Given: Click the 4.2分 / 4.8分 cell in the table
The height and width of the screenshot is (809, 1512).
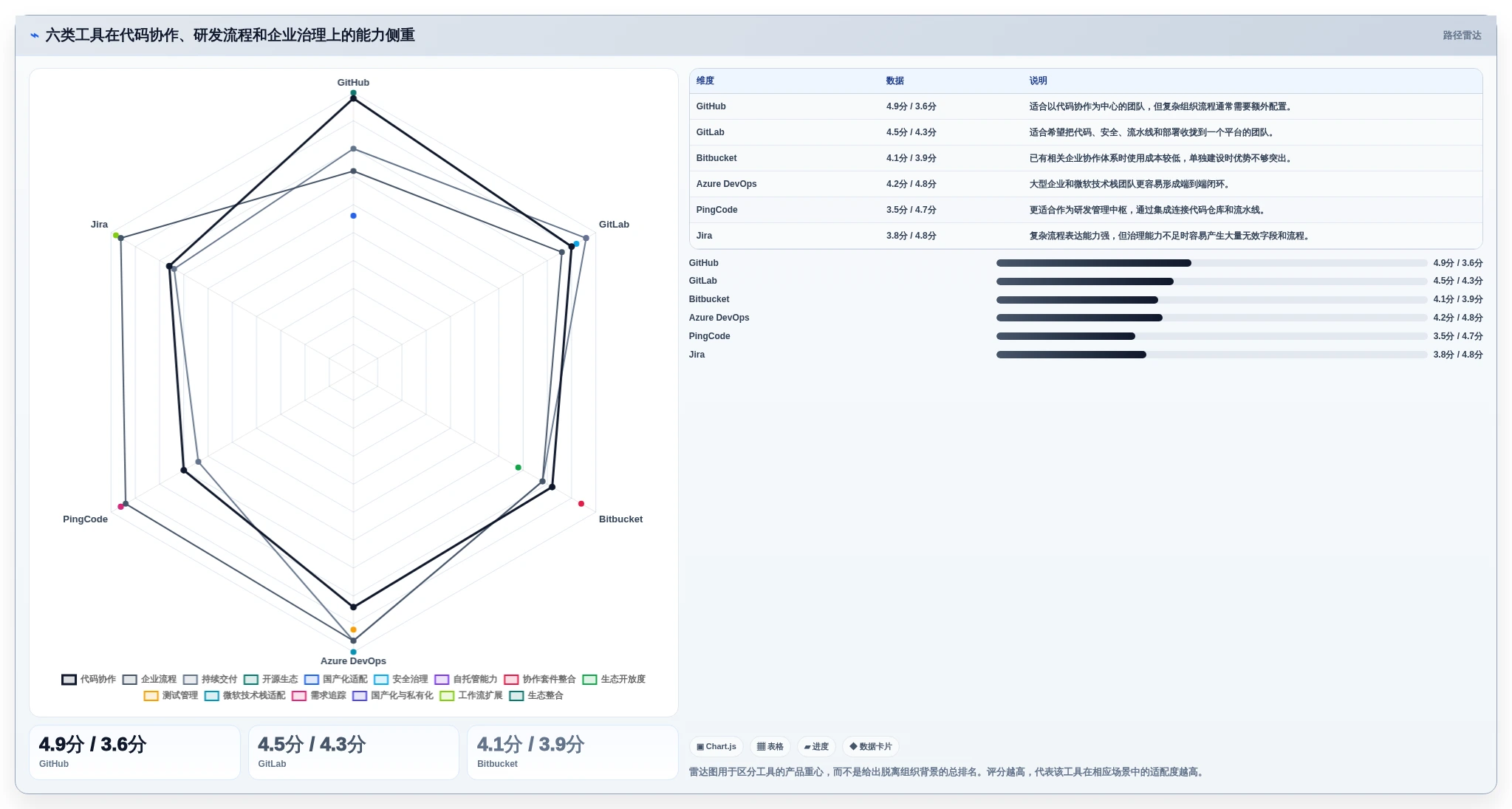Looking at the screenshot, I should click(x=911, y=185).
